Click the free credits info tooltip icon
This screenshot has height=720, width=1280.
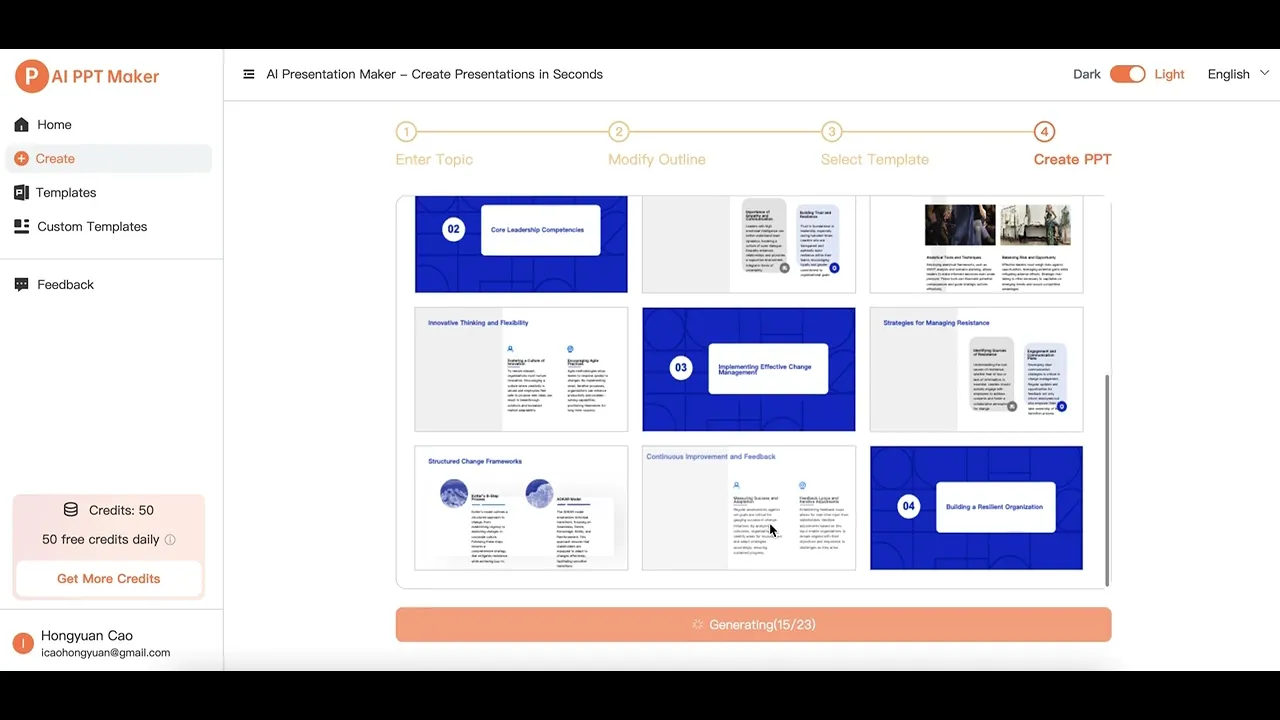(x=170, y=539)
